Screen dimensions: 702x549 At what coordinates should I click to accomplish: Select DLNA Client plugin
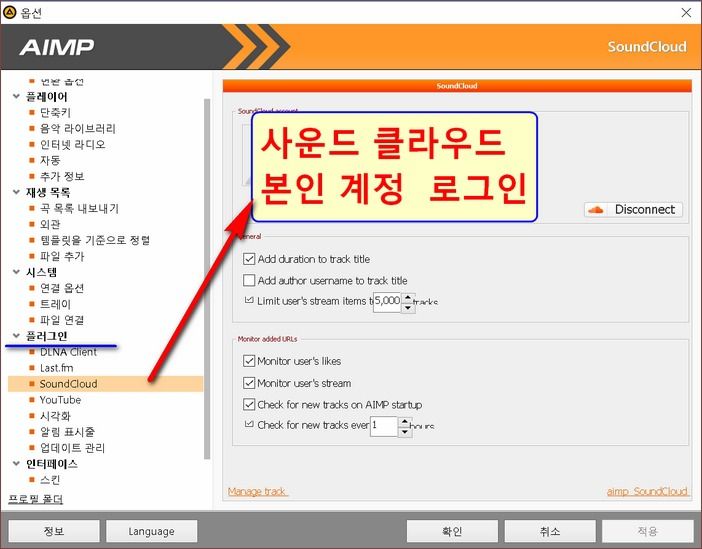tap(68, 352)
